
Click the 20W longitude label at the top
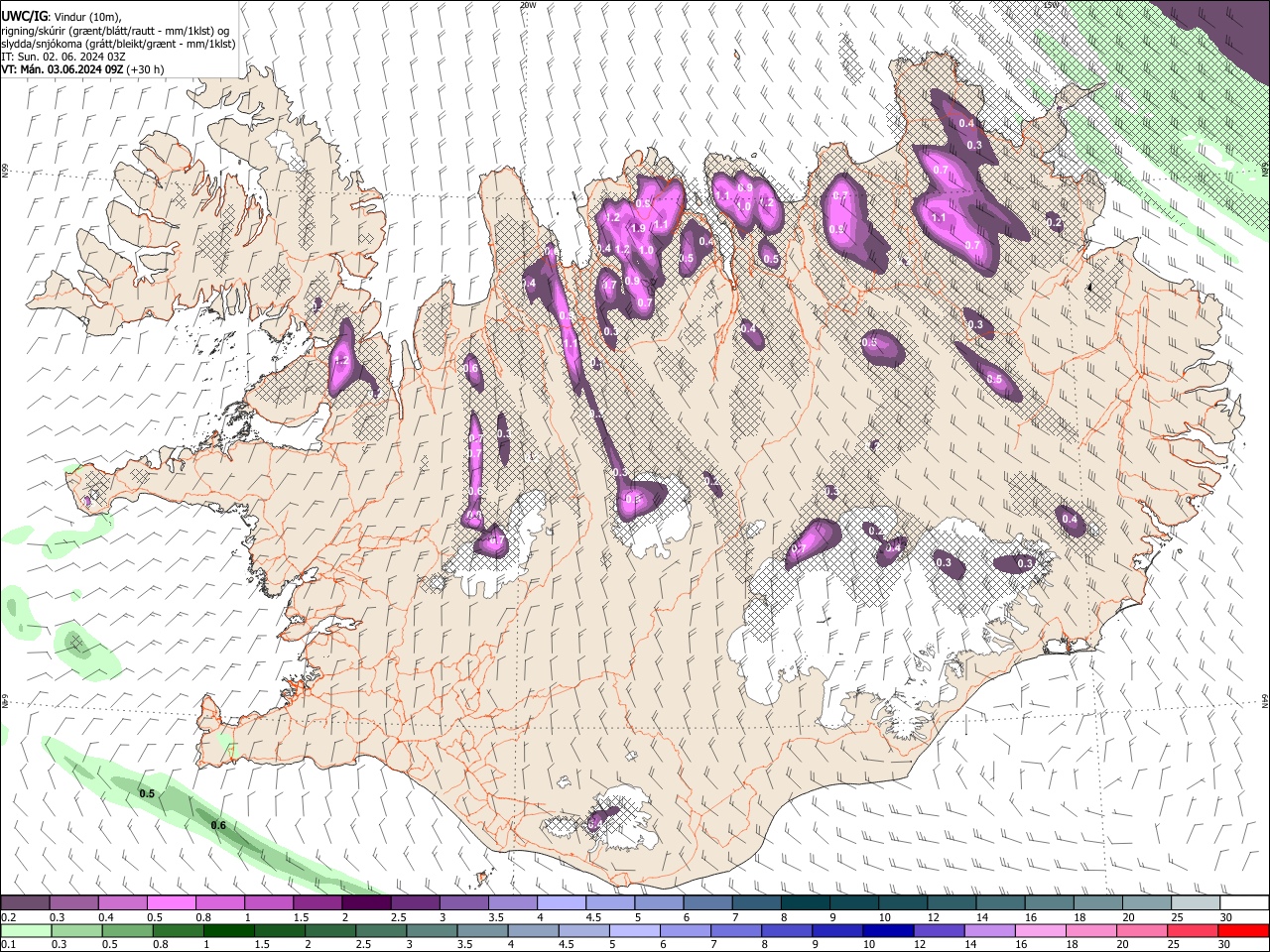pos(528,5)
